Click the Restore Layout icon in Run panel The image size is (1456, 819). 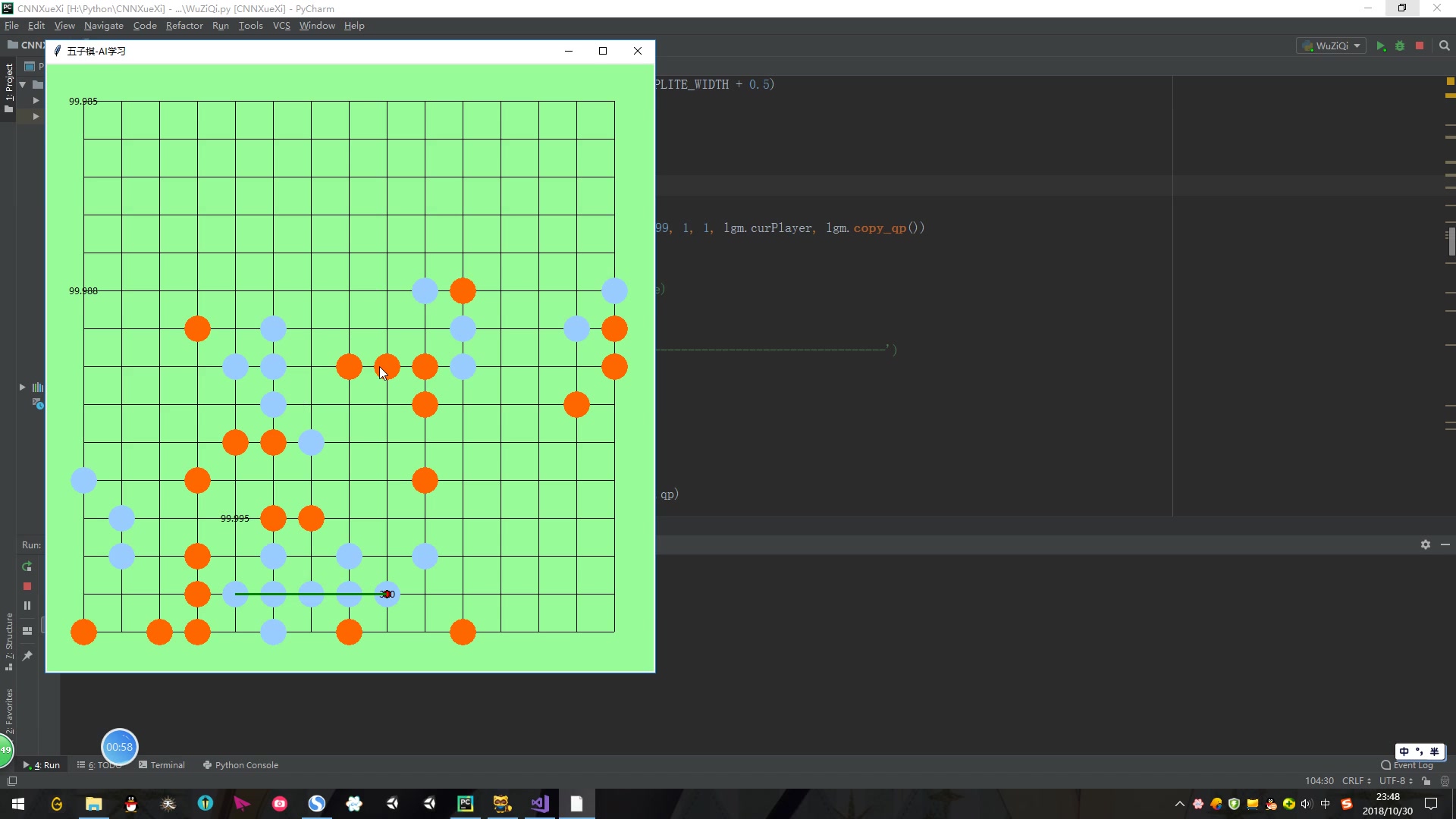(x=27, y=630)
